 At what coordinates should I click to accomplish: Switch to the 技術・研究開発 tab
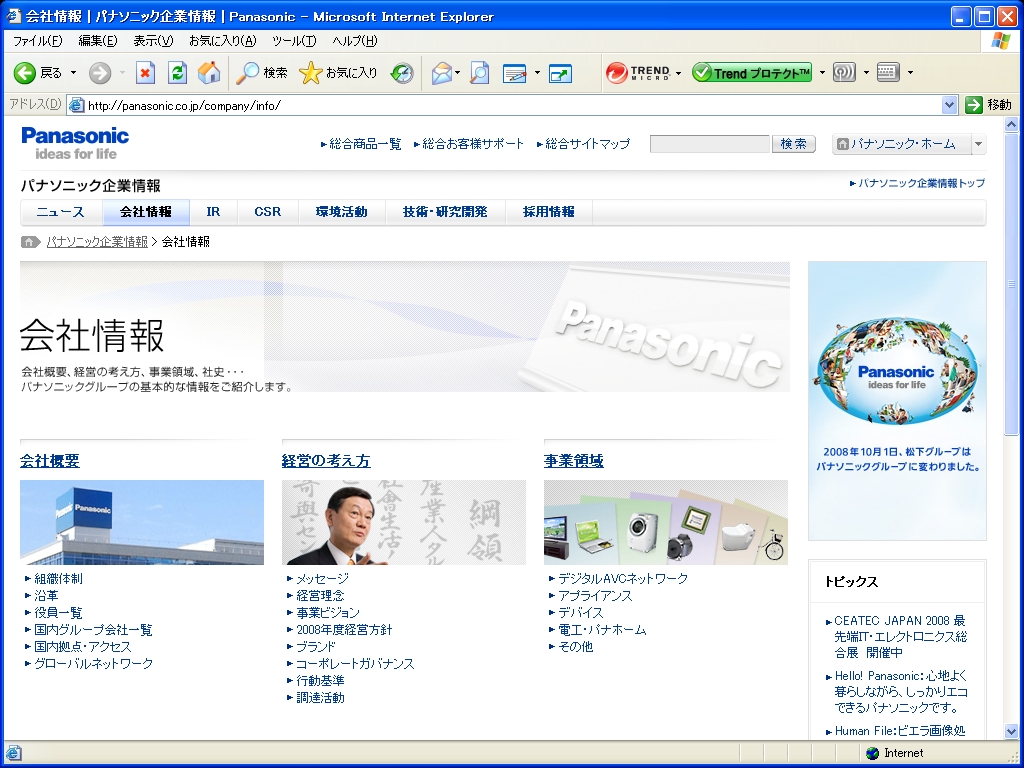click(445, 212)
